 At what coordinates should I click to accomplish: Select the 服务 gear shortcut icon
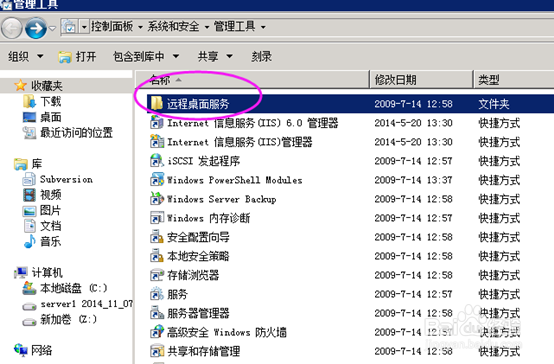157,294
